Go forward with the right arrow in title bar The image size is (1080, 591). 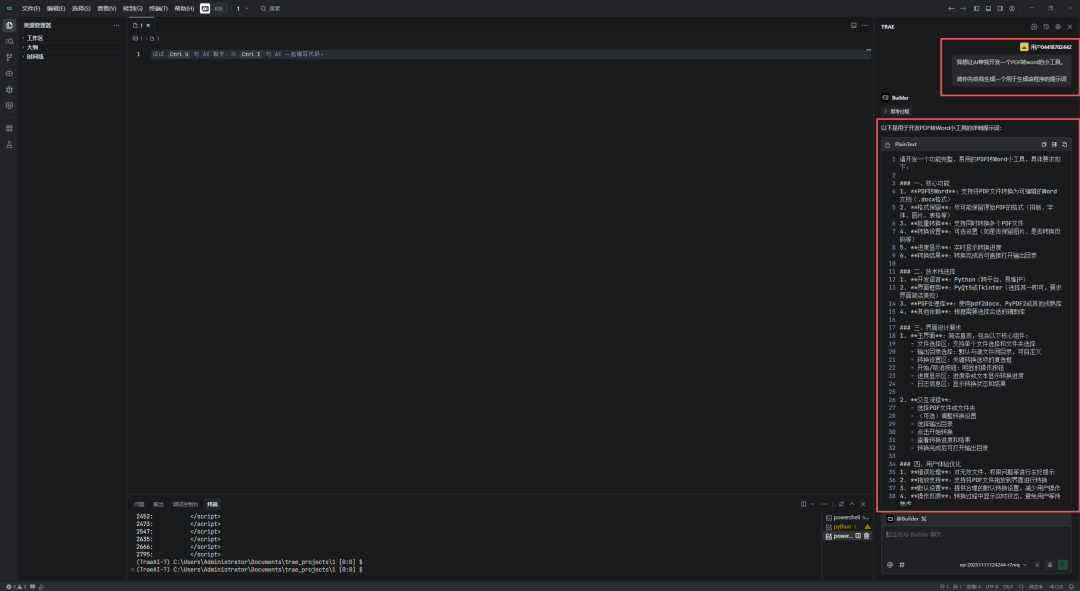963,8
